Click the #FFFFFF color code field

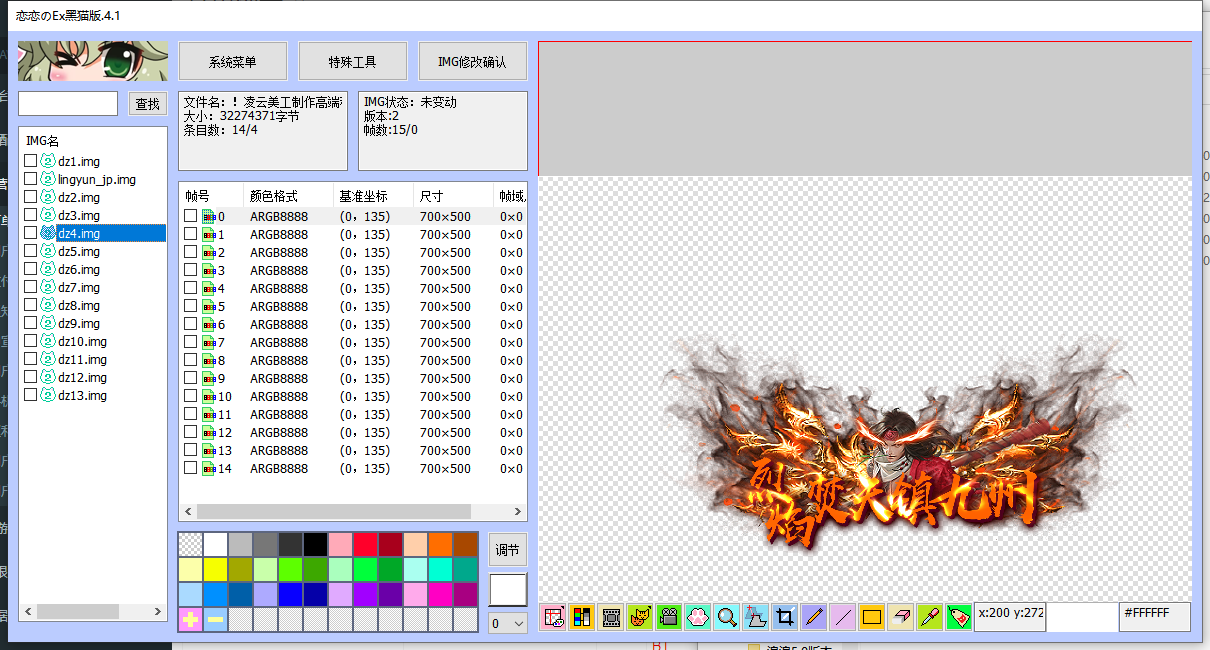1154,617
